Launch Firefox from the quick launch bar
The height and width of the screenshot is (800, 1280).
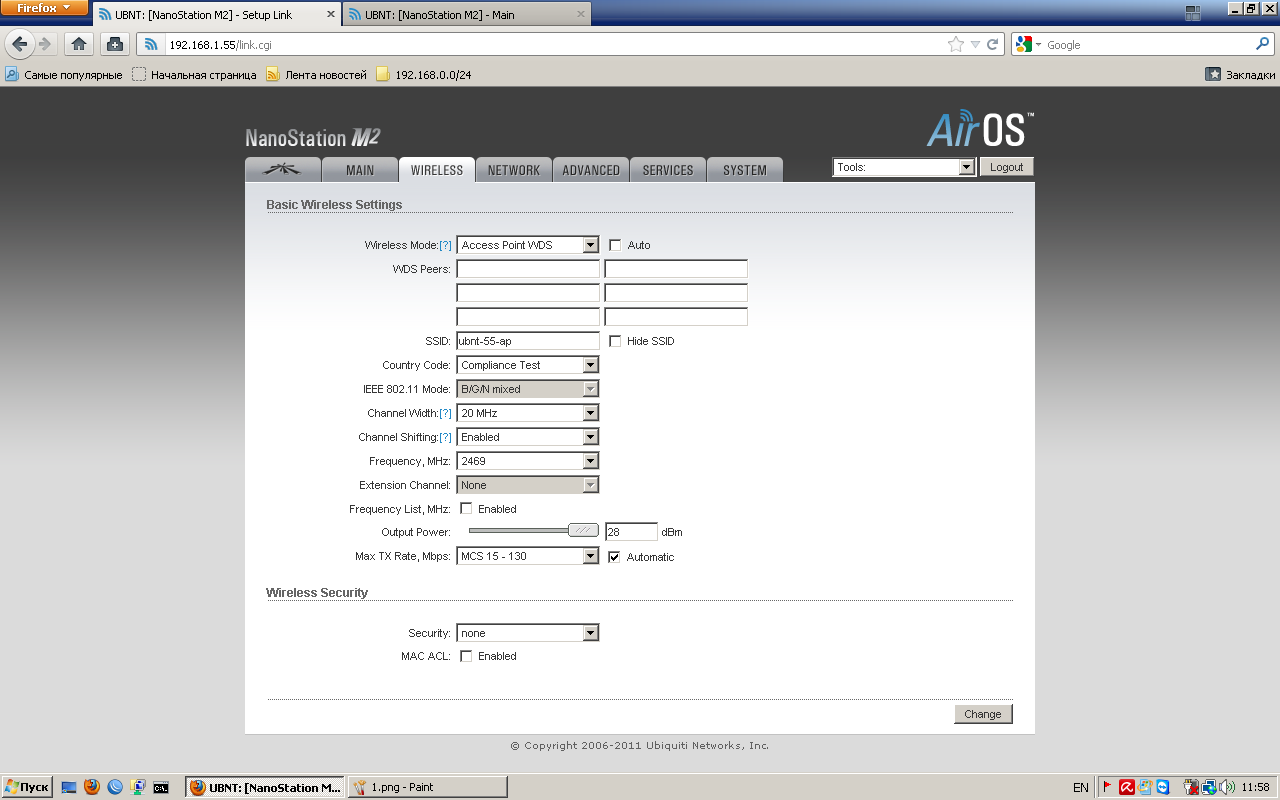pyautogui.click(x=92, y=787)
